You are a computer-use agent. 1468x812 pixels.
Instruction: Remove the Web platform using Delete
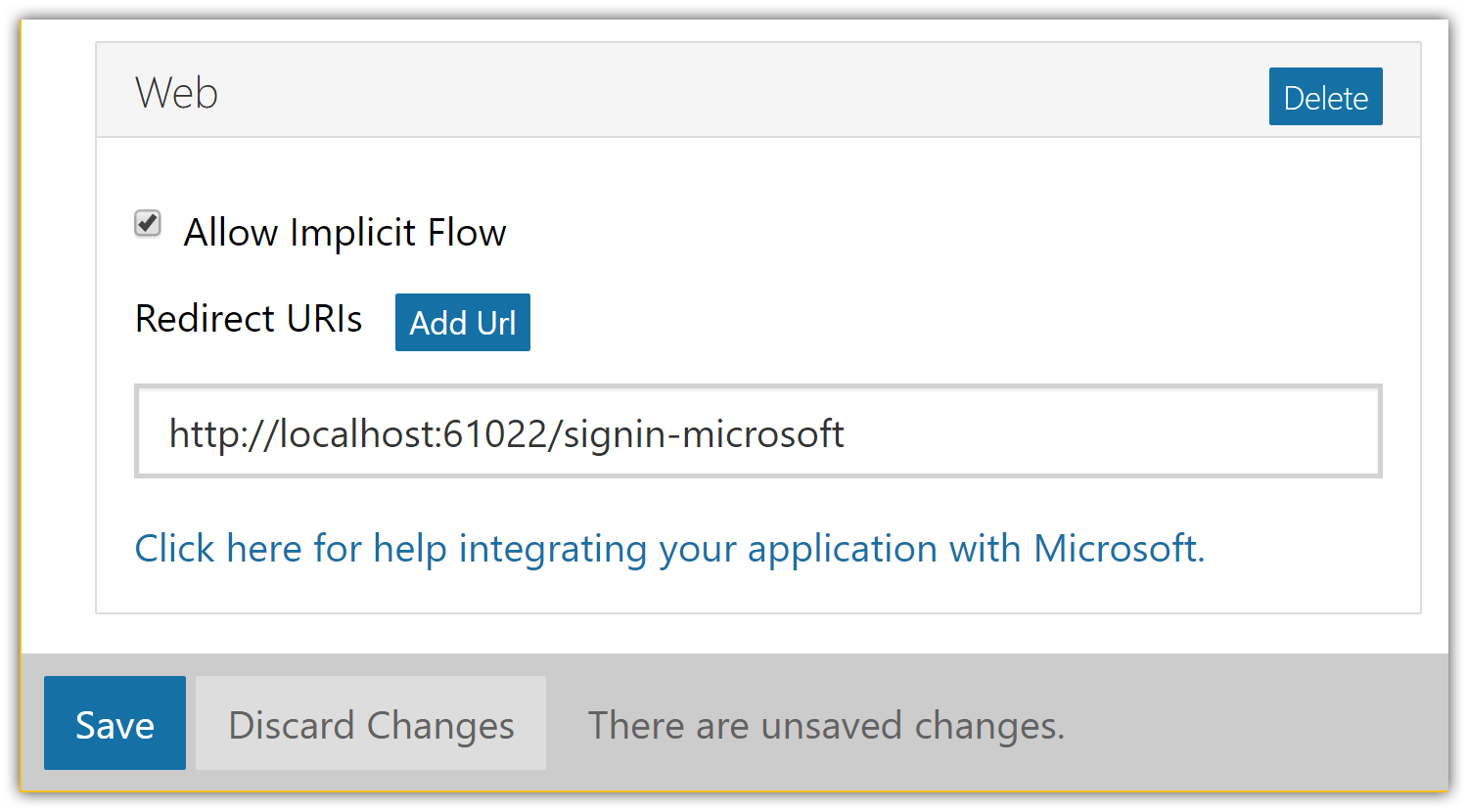(1325, 97)
